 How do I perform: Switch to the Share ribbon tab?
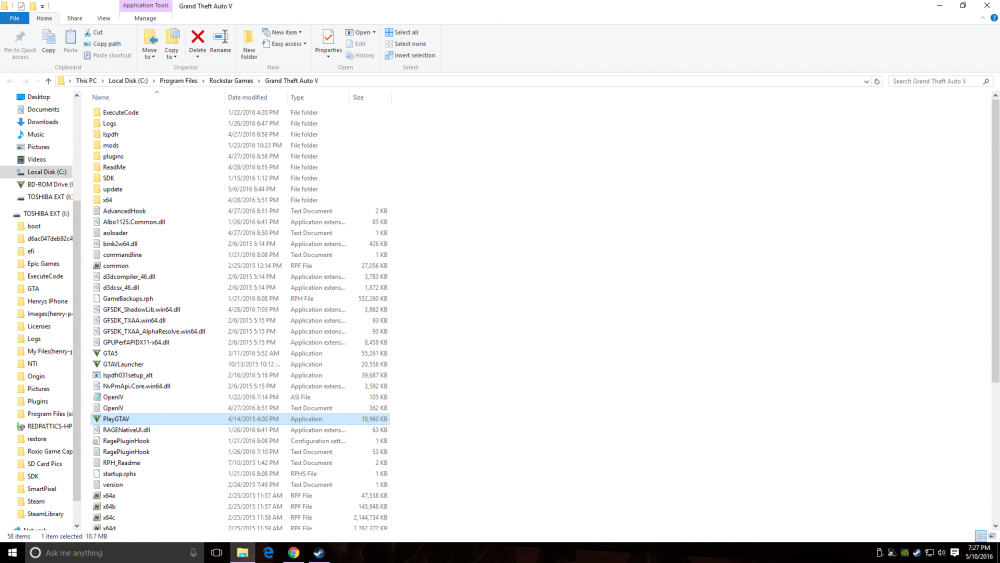75,18
